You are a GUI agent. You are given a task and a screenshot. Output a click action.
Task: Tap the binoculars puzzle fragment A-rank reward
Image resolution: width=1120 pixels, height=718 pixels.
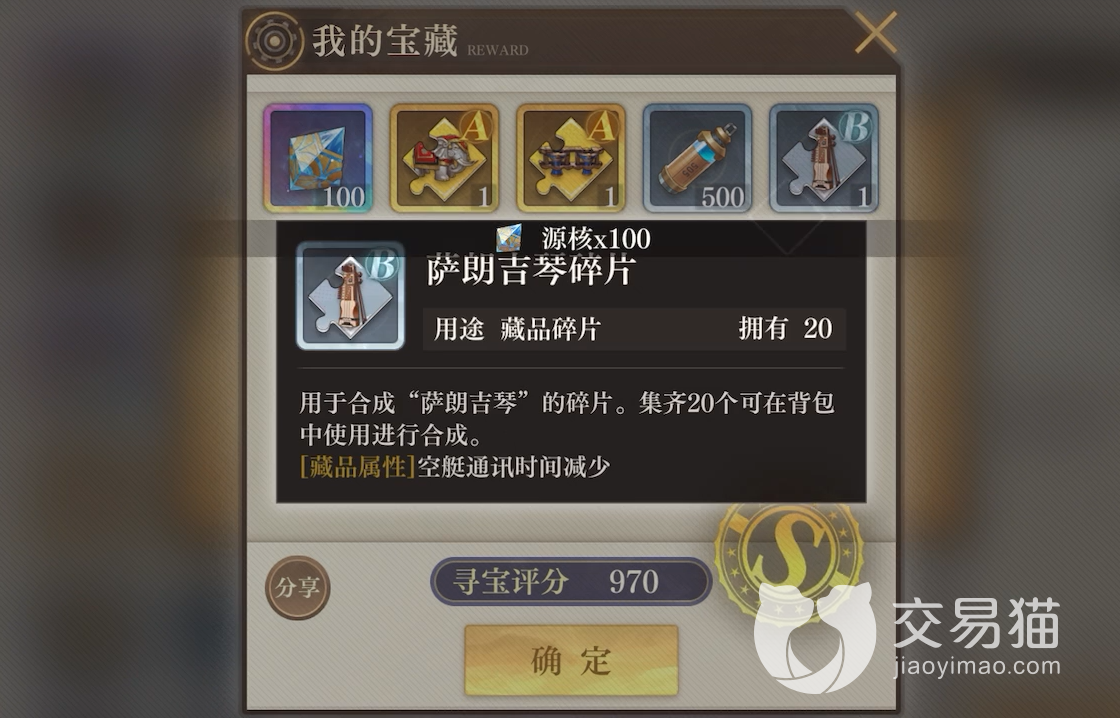click(571, 158)
